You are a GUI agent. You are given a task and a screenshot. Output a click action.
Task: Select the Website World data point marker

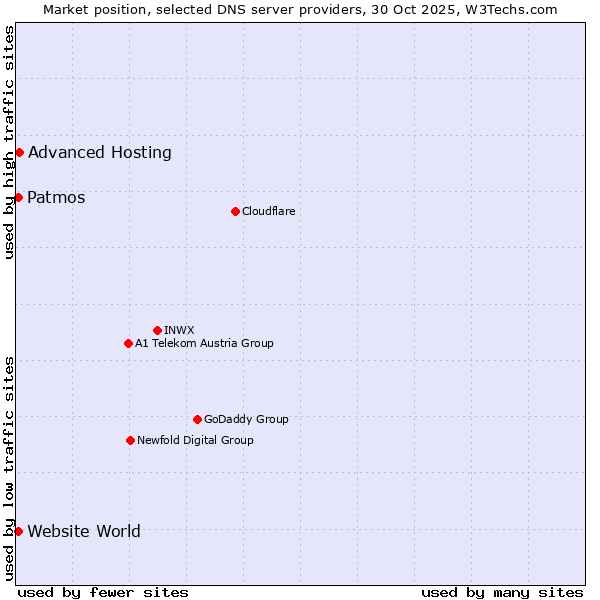pyautogui.click(x=18, y=531)
